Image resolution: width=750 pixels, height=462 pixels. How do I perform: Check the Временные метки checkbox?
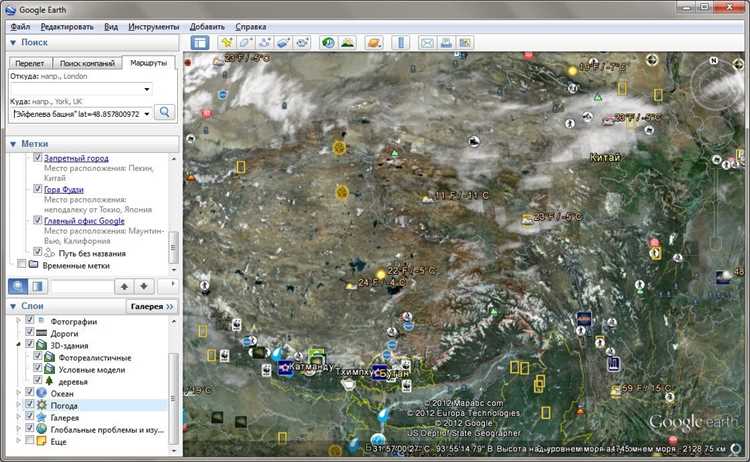click(22, 264)
